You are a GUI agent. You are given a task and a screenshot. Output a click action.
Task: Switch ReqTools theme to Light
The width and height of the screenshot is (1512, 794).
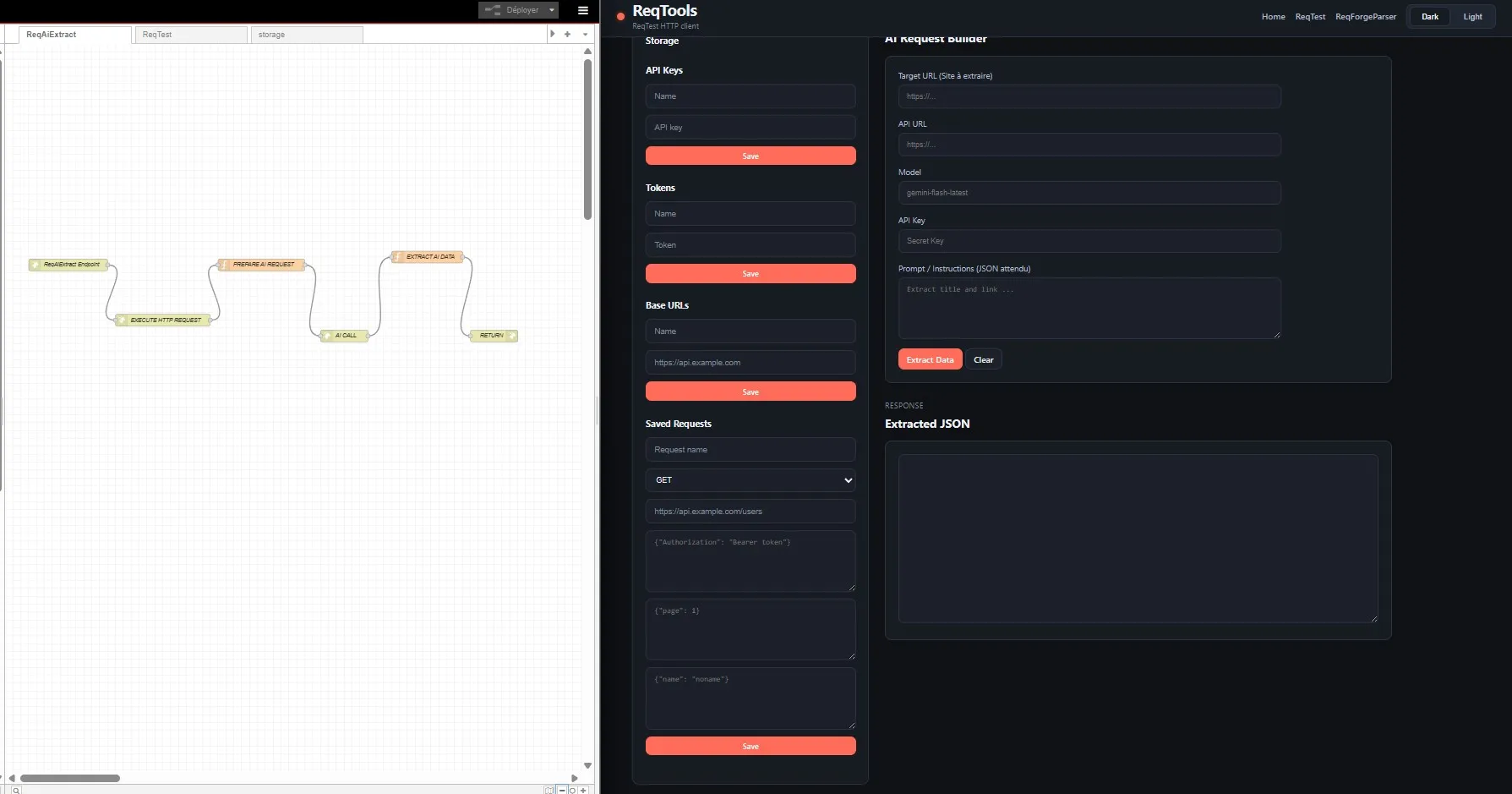(1472, 16)
